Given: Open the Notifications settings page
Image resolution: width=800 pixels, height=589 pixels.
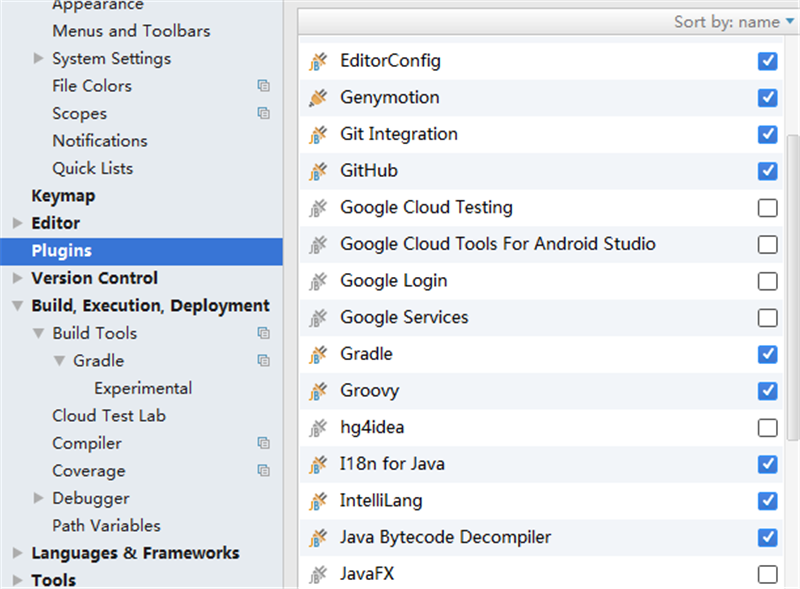Looking at the screenshot, I should point(100,141).
